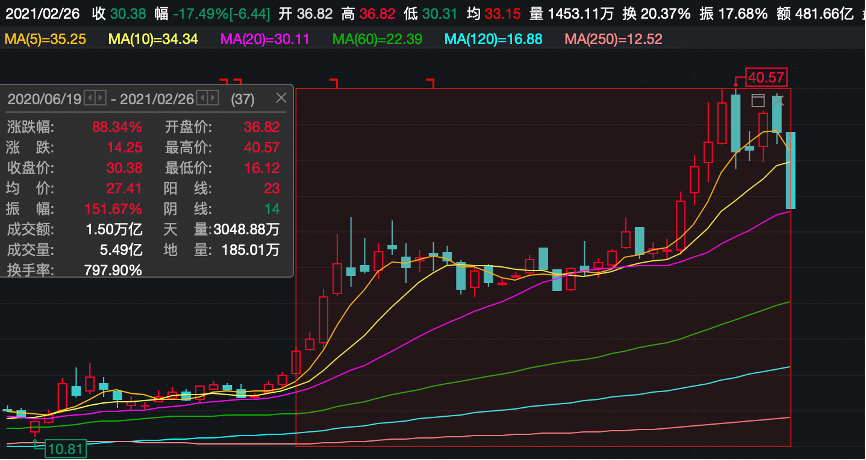
Task: Click the amplitude 17.68% in header
Action: click(x=742, y=14)
